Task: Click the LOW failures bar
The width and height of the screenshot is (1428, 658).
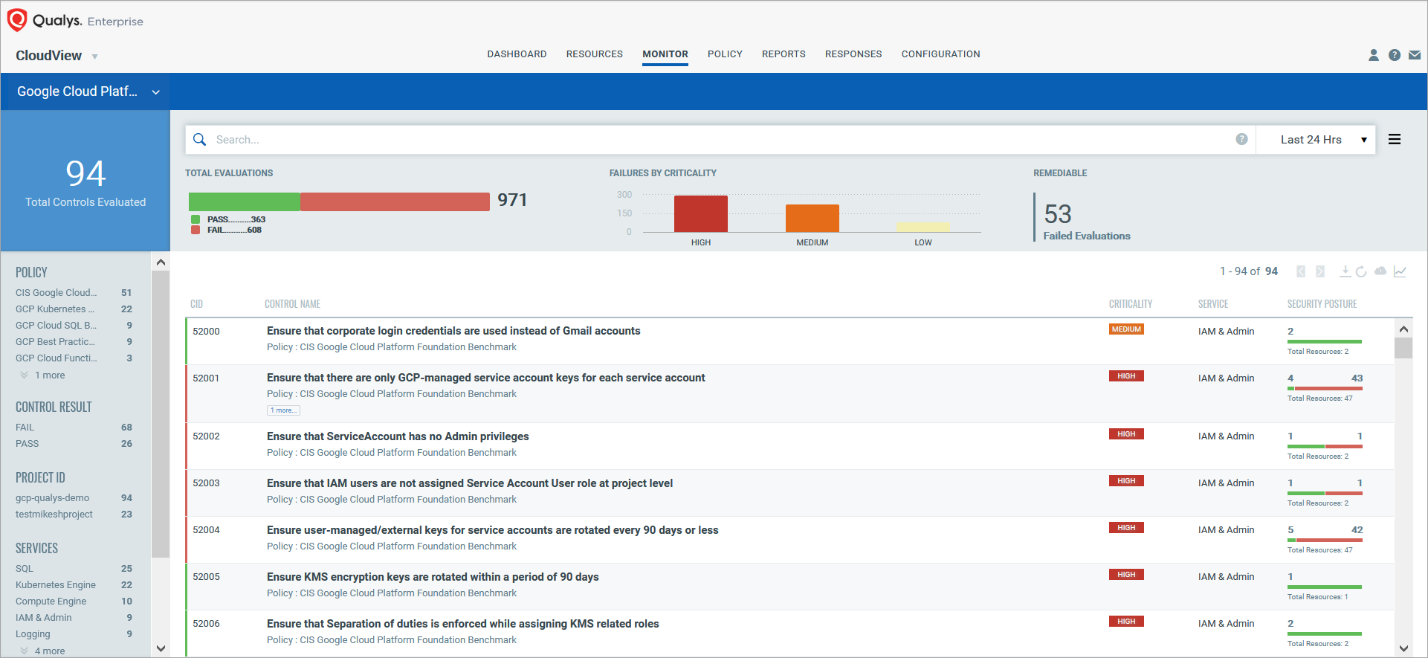Action: pyautogui.click(x=923, y=227)
